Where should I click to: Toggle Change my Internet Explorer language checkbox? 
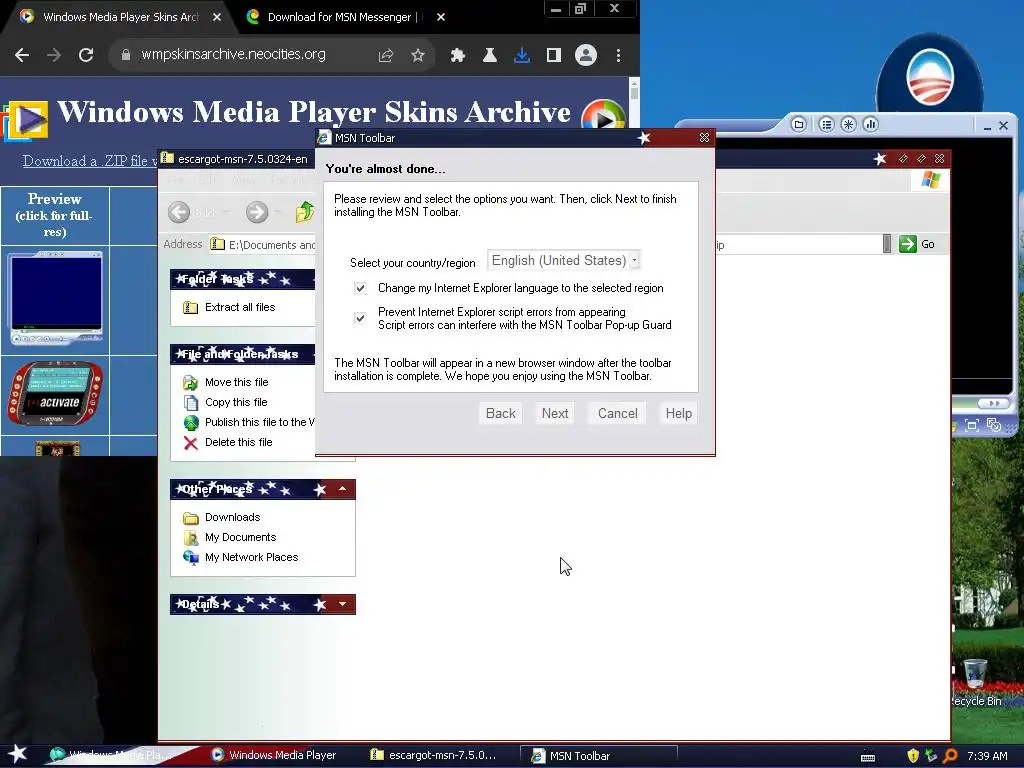pyautogui.click(x=360, y=288)
